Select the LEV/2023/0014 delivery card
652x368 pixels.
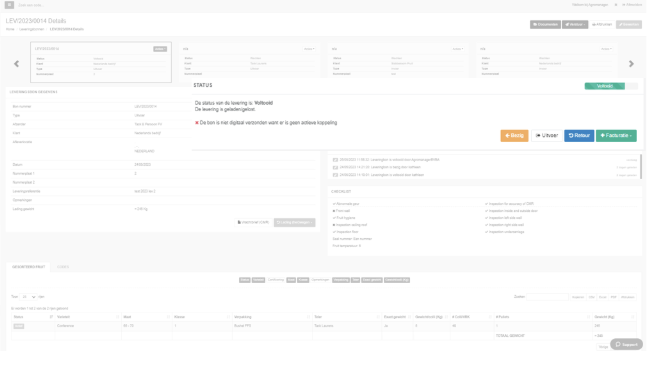click(101, 62)
